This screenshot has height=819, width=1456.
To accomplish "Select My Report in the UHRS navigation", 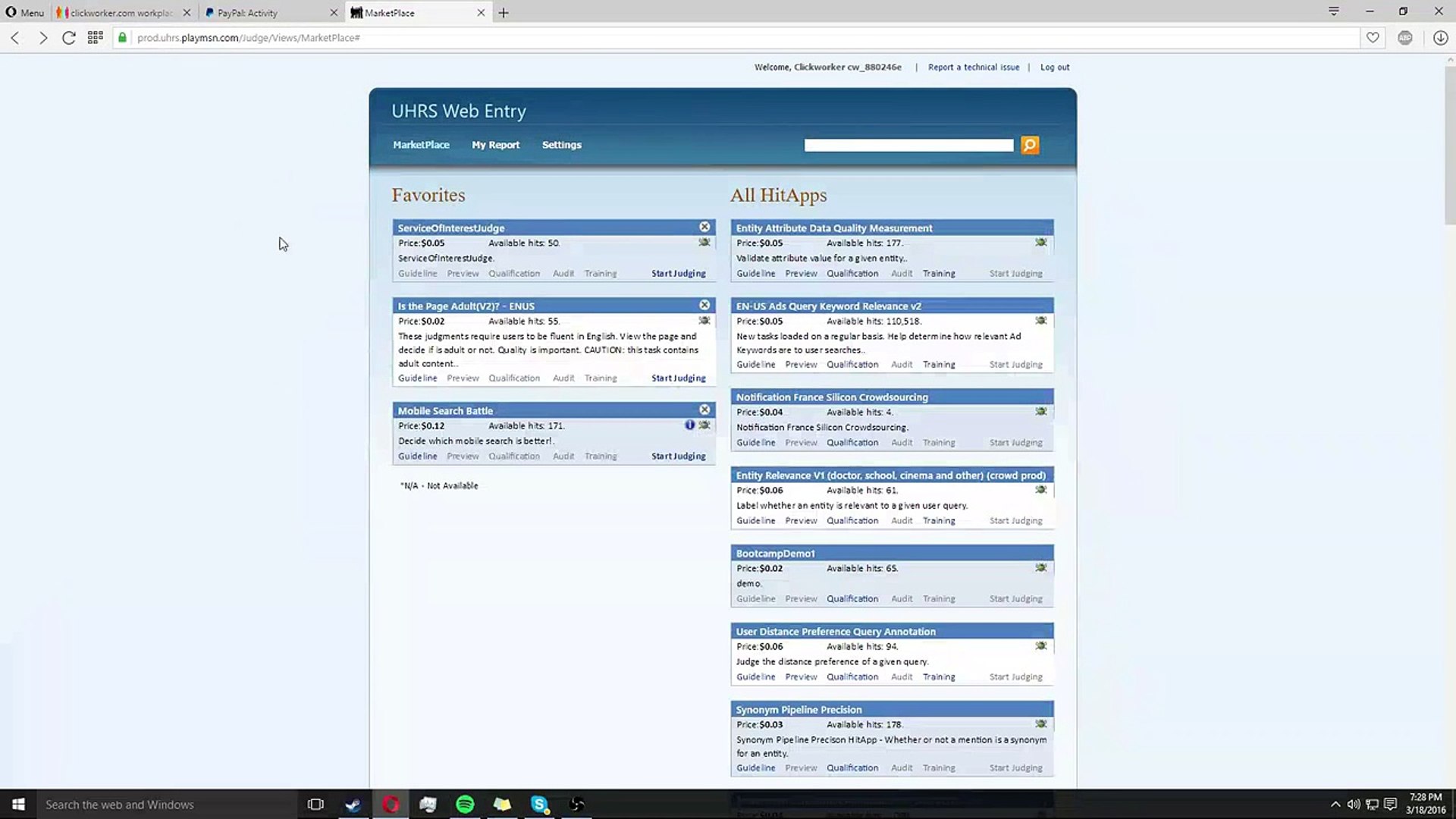I will pos(495,144).
